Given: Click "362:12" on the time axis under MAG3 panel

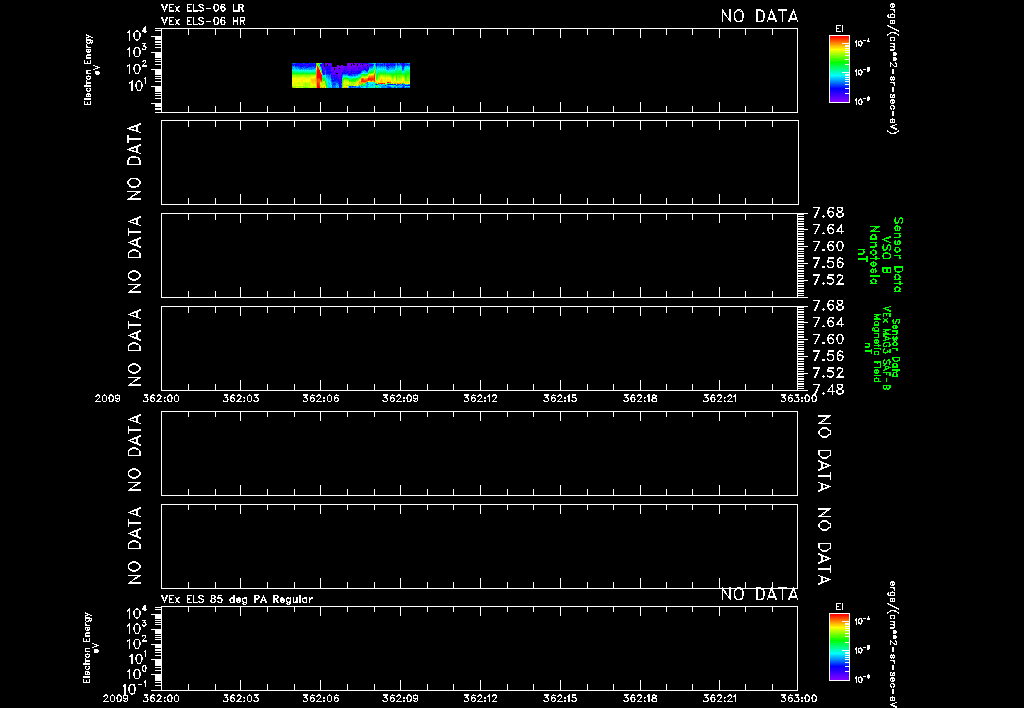Looking at the screenshot, I should pyautogui.click(x=480, y=398).
